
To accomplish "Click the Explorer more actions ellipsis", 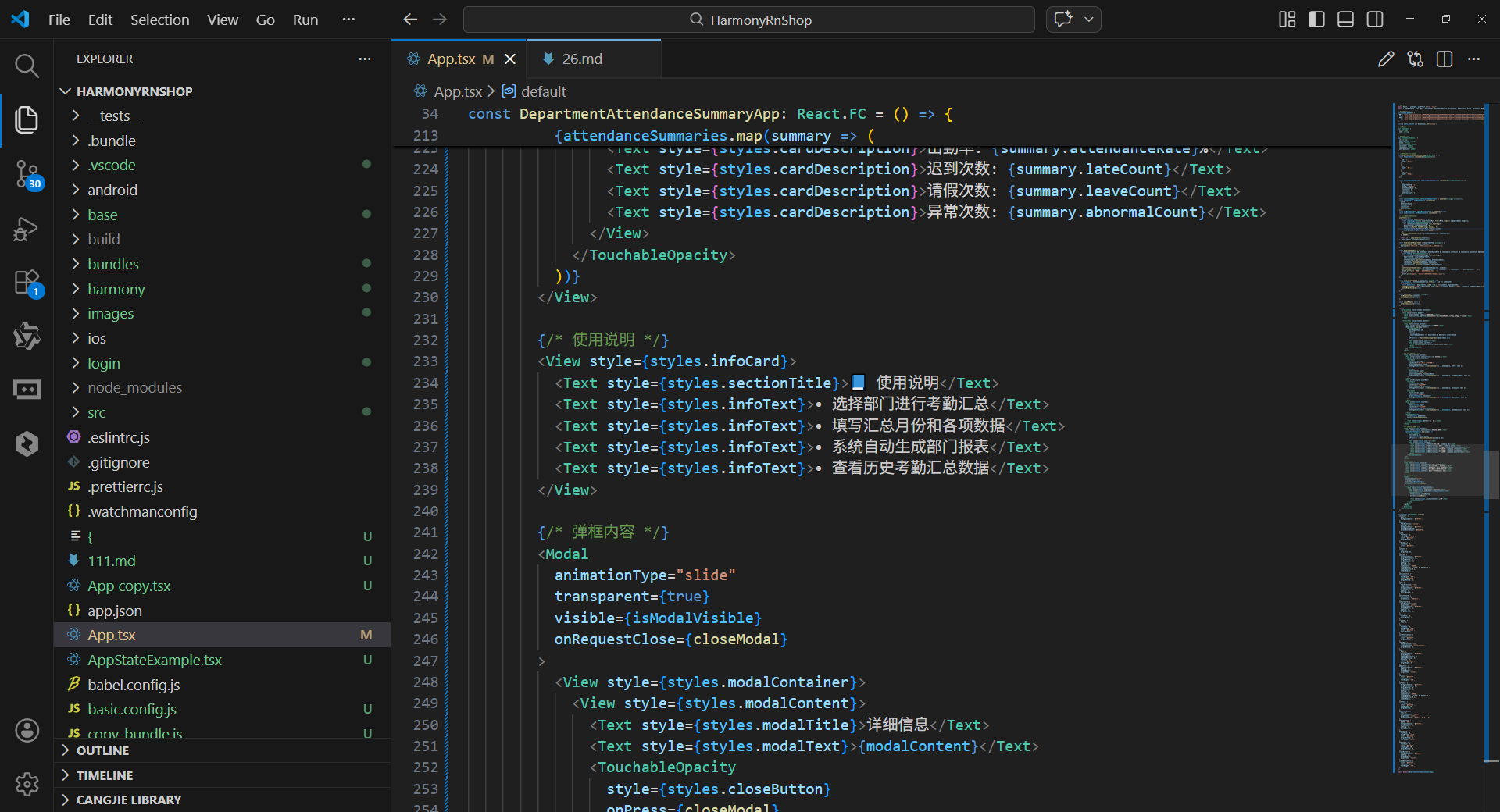I will [x=365, y=59].
